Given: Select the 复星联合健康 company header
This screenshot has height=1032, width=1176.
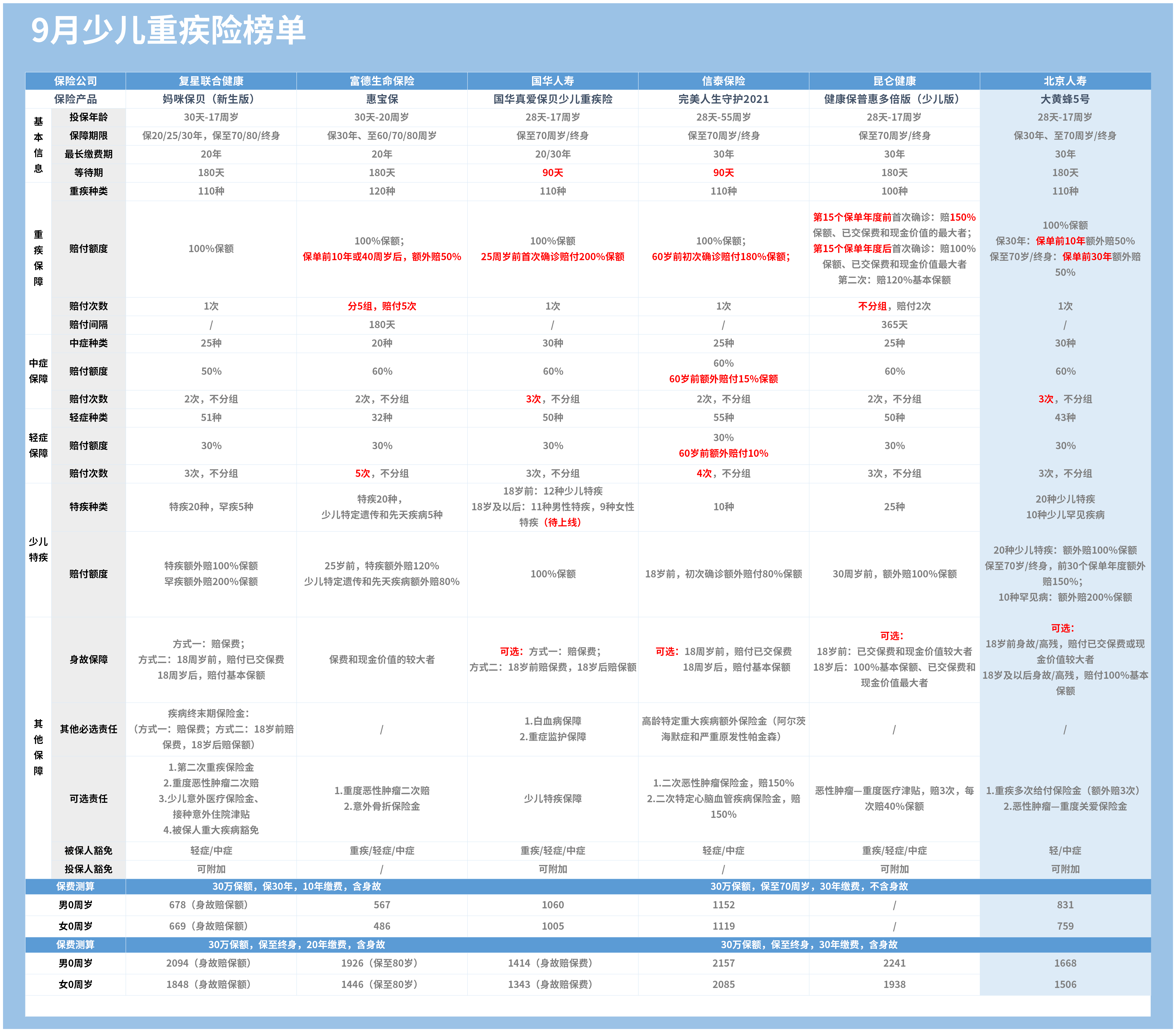Looking at the screenshot, I should click(x=211, y=81).
